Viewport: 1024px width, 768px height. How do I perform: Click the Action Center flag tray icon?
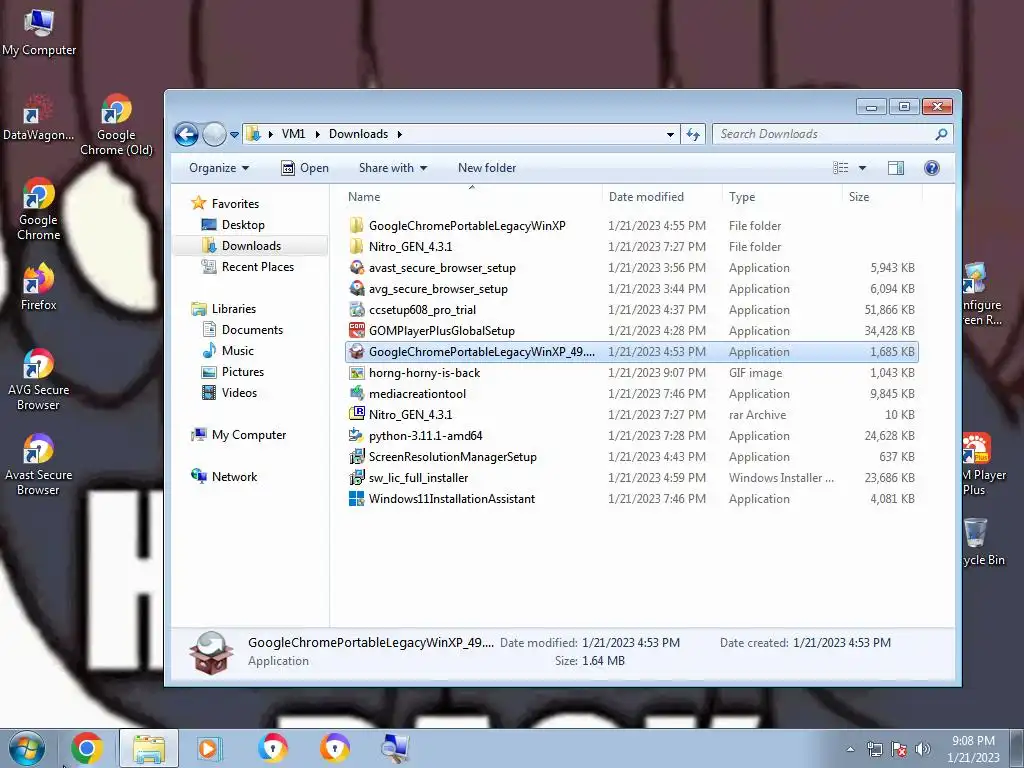[x=899, y=748]
